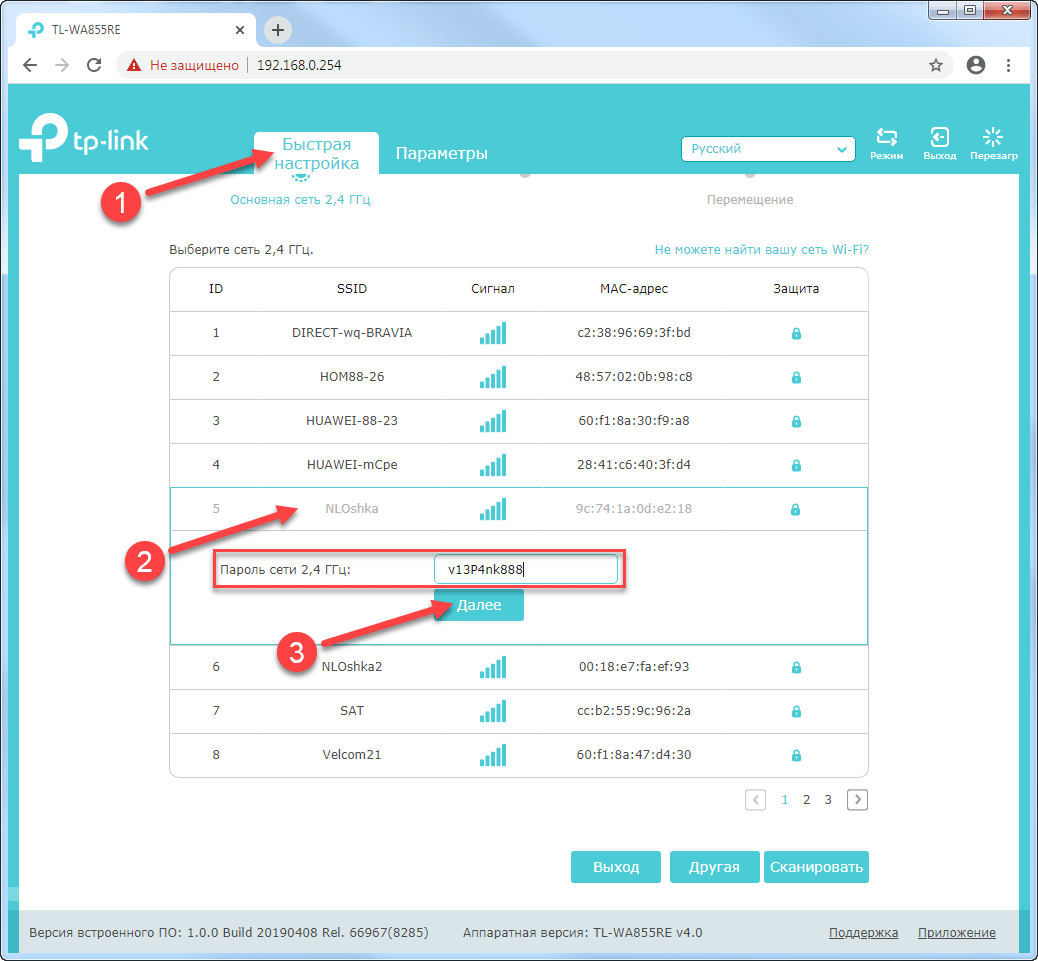Select the Быстрая настройка tab
Screen dimensions: 1038x961
point(316,153)
